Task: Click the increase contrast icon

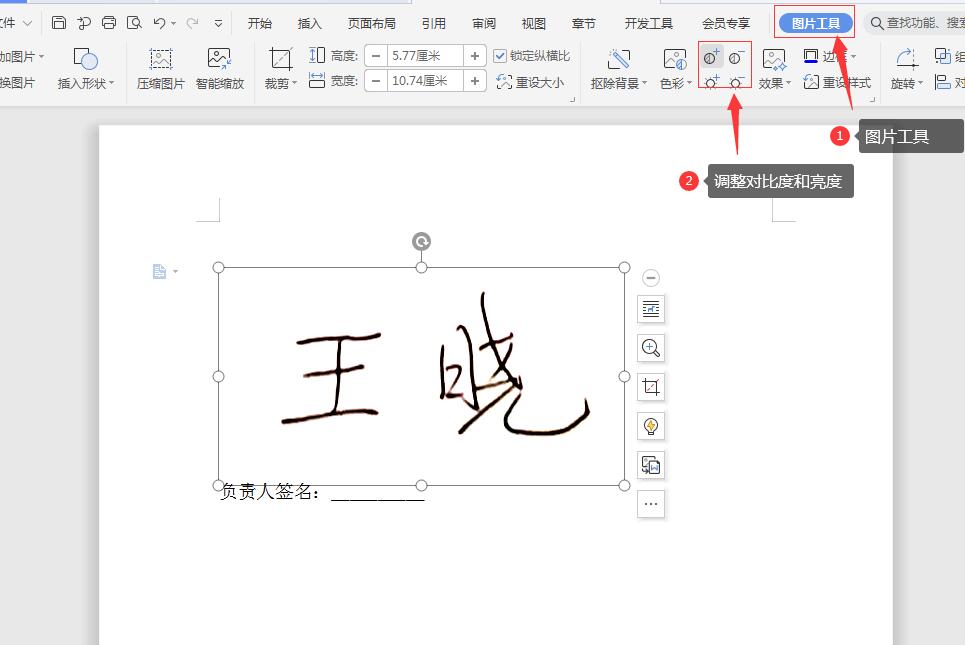Action: (x=712, y=58)
